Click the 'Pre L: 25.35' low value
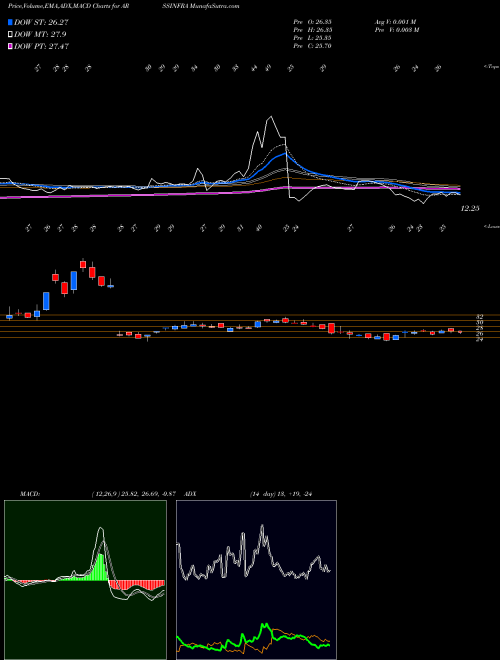 (x=313, y=38)
